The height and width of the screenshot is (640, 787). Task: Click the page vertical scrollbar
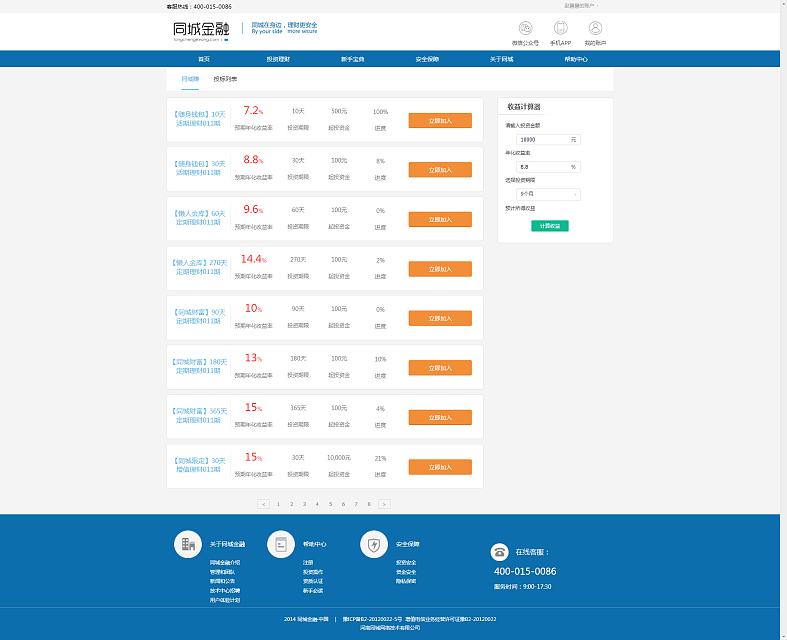783,320
